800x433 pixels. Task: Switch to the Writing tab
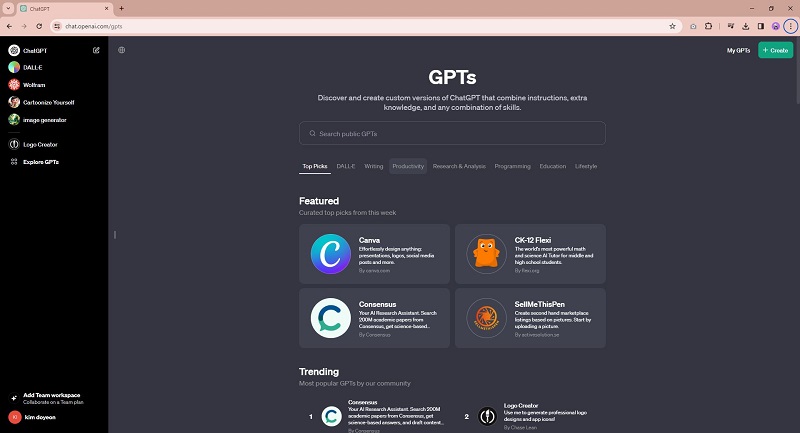point(373,166)
